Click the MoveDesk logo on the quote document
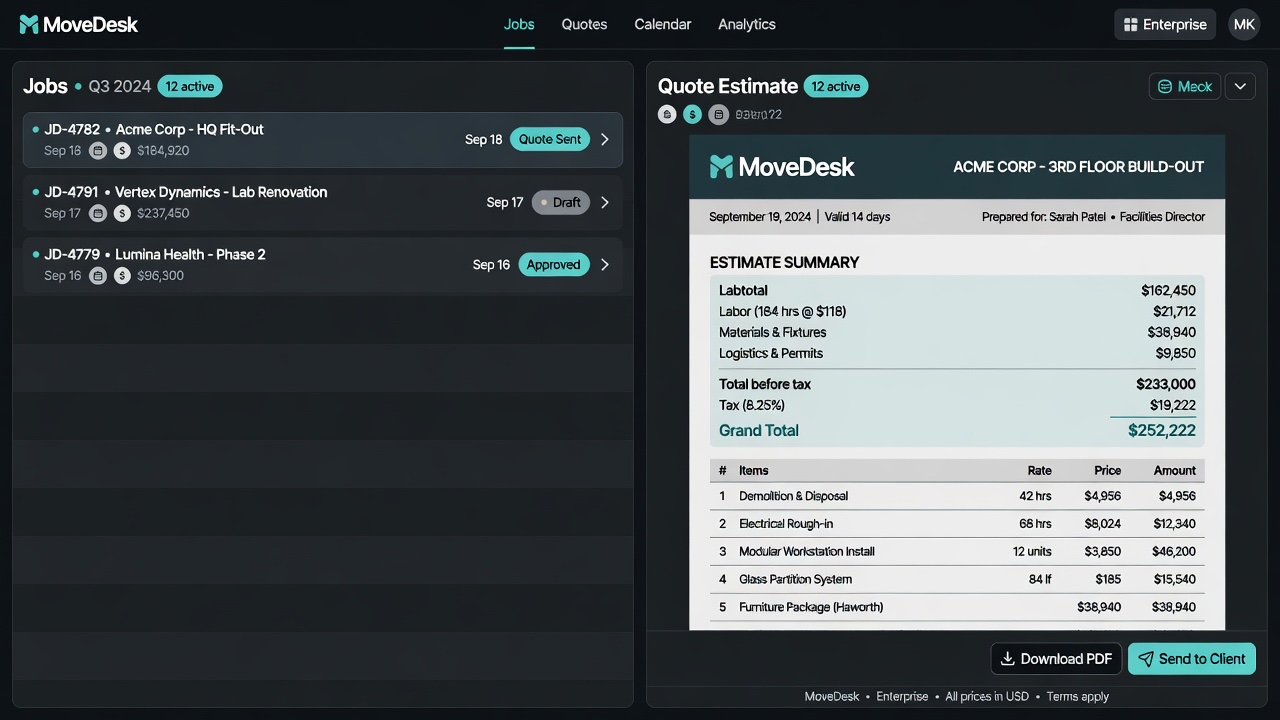Screen dimensions: 1280x720 click(782, 167)
